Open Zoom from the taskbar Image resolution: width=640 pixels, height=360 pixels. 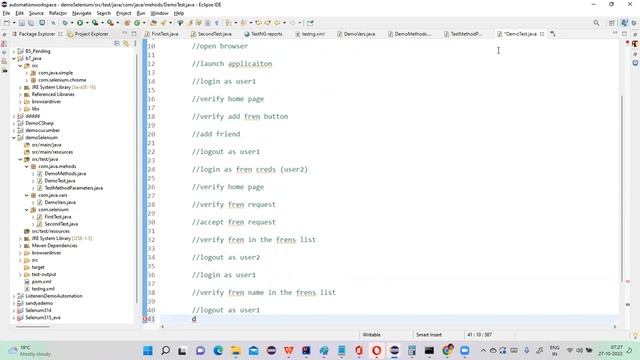[464, 350]
